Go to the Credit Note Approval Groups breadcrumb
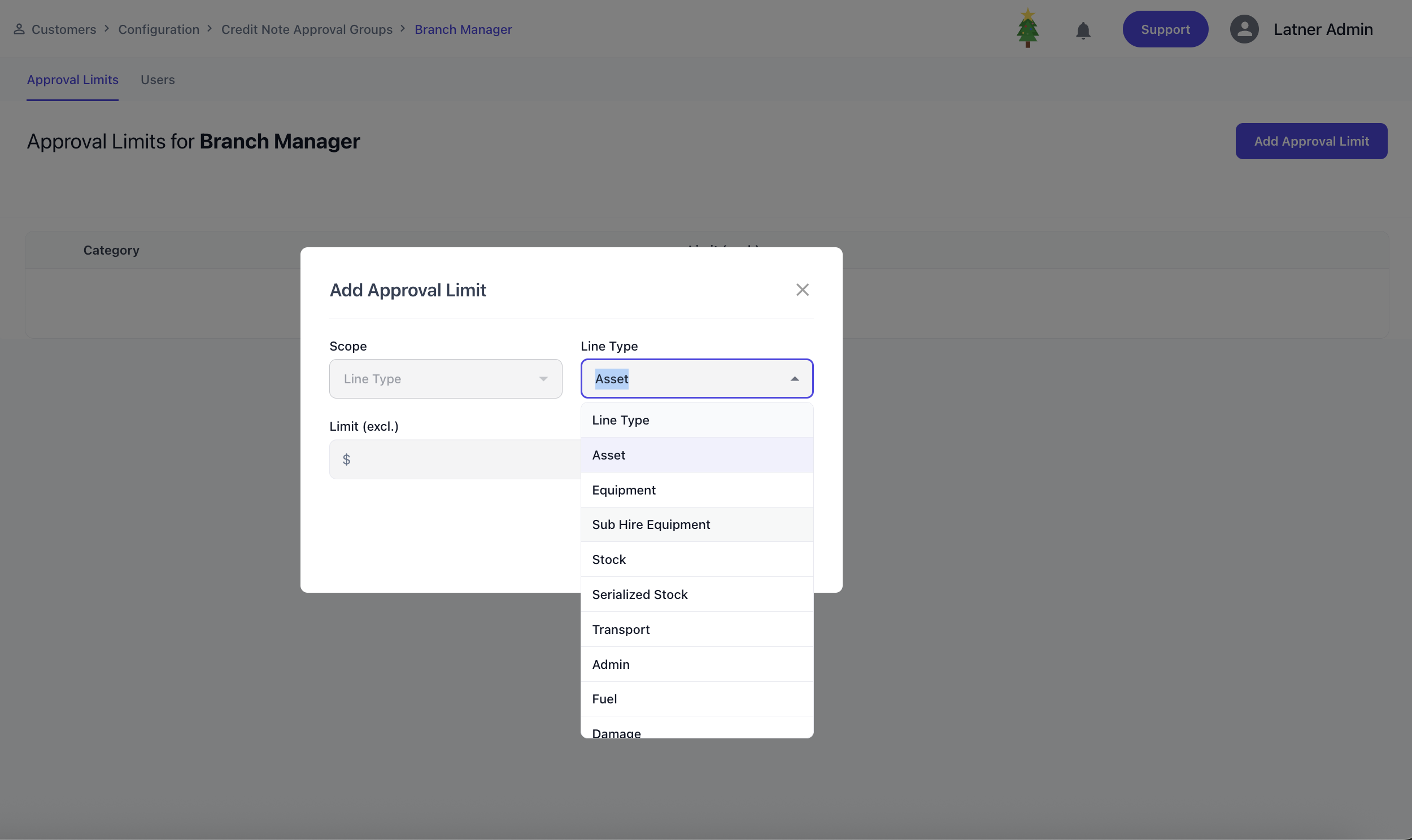The height and width of the screenshot is (840, 1412). (306, 29)
